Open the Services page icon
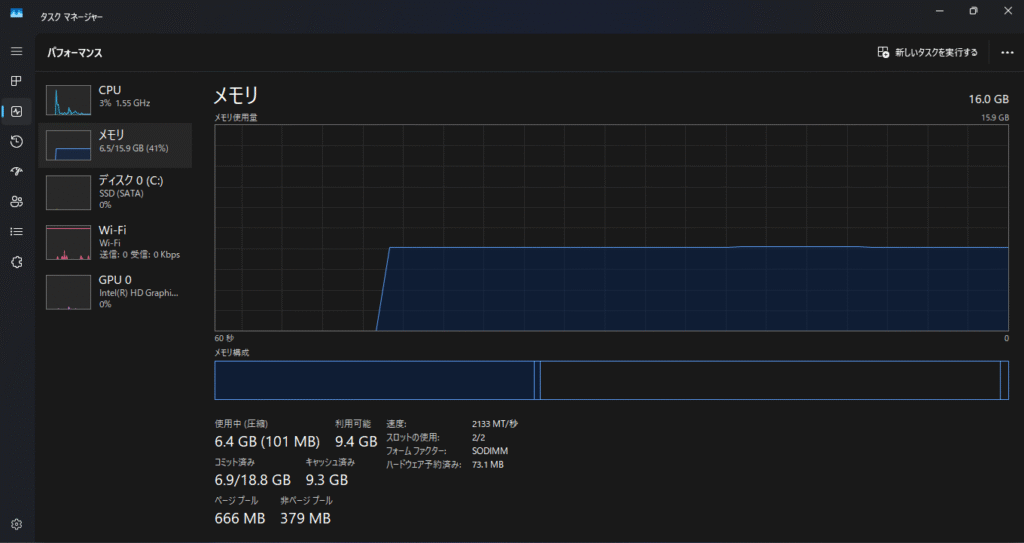The width and height of the screenshot is (1024, 543). (x=17, y=262)
